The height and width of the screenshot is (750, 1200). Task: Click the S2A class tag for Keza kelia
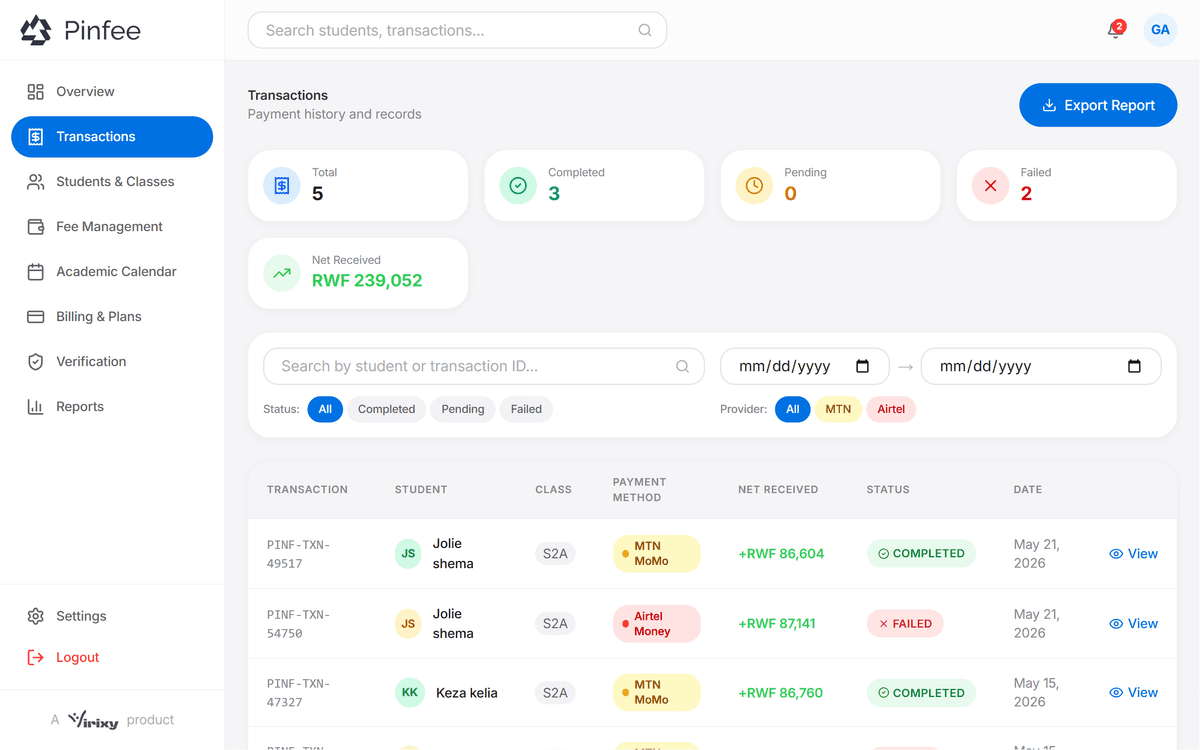(x=555, y=693)
